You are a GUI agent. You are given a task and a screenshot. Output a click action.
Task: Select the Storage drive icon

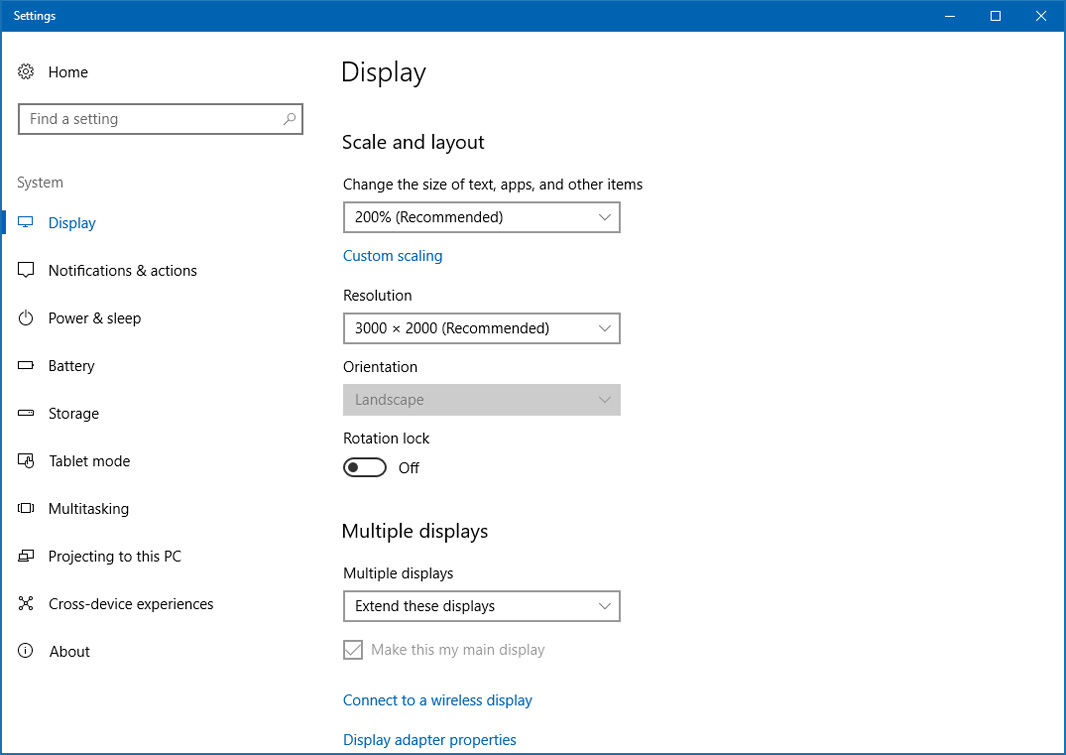26,413
